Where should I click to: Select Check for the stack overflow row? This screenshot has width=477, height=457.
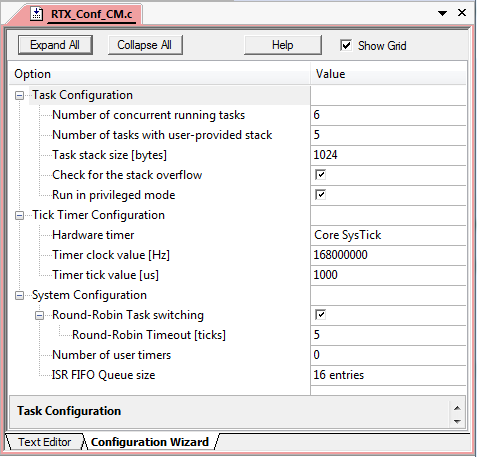(x=127, y=175)
